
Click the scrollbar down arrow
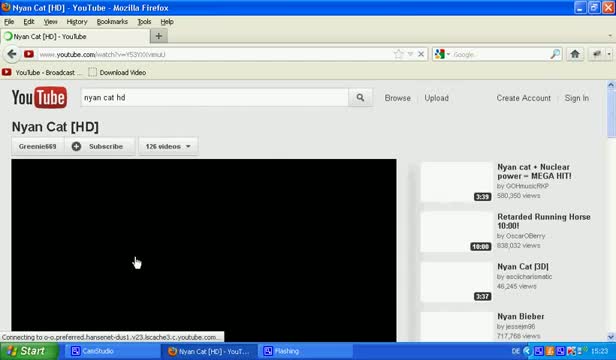pyautogui.click(x=611, y=337)
